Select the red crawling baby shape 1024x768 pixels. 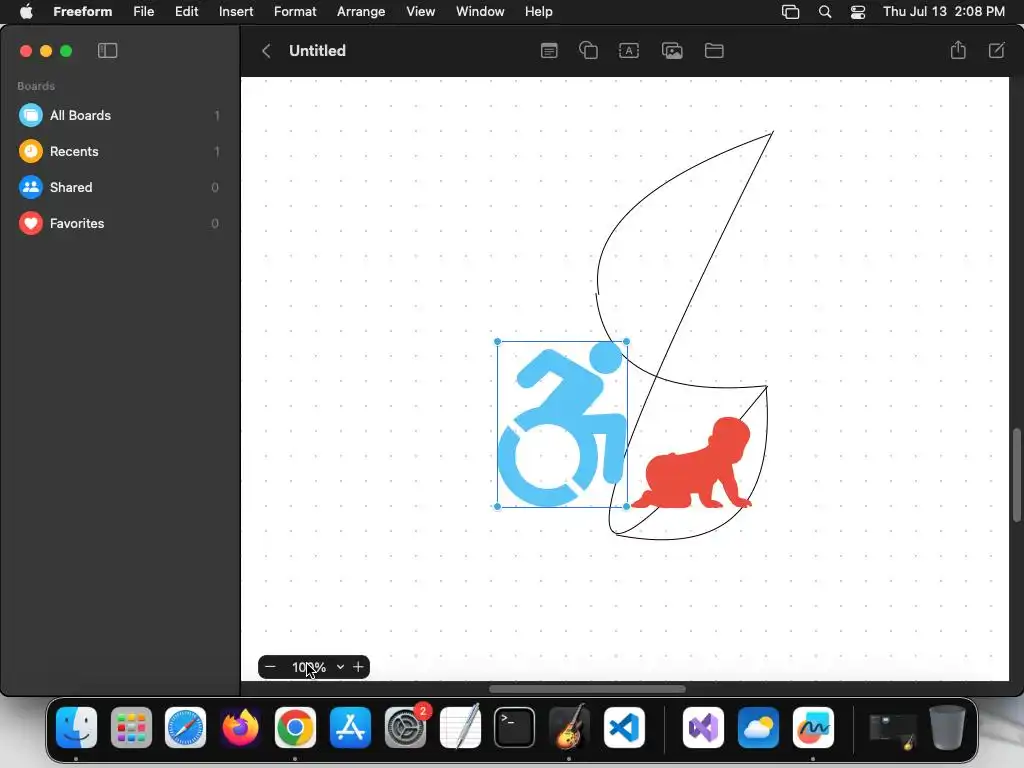tap(692, 463)
